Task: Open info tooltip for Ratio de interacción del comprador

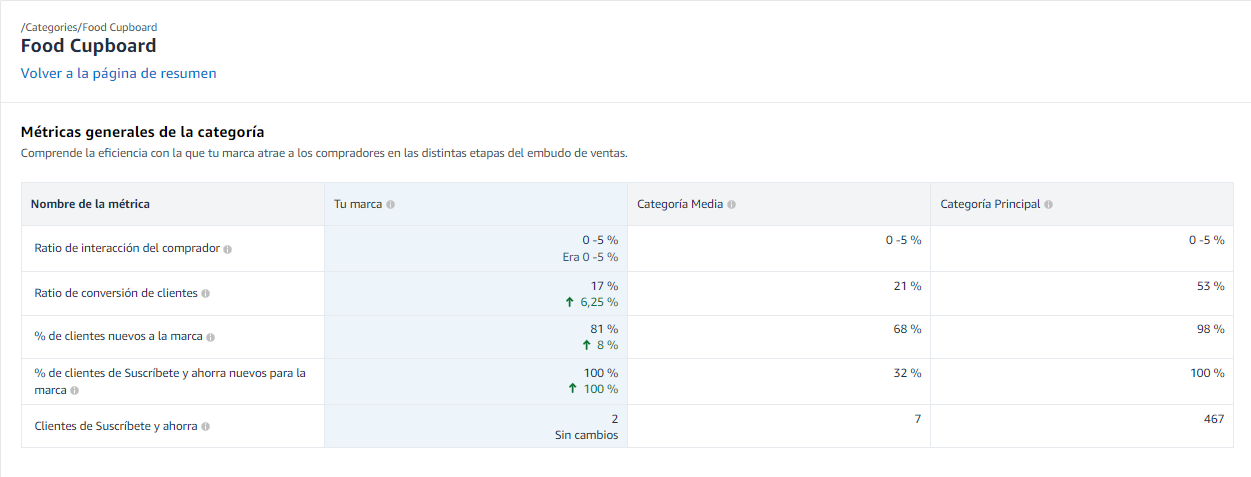Action: pyautogui.click(x=228, y=249)
